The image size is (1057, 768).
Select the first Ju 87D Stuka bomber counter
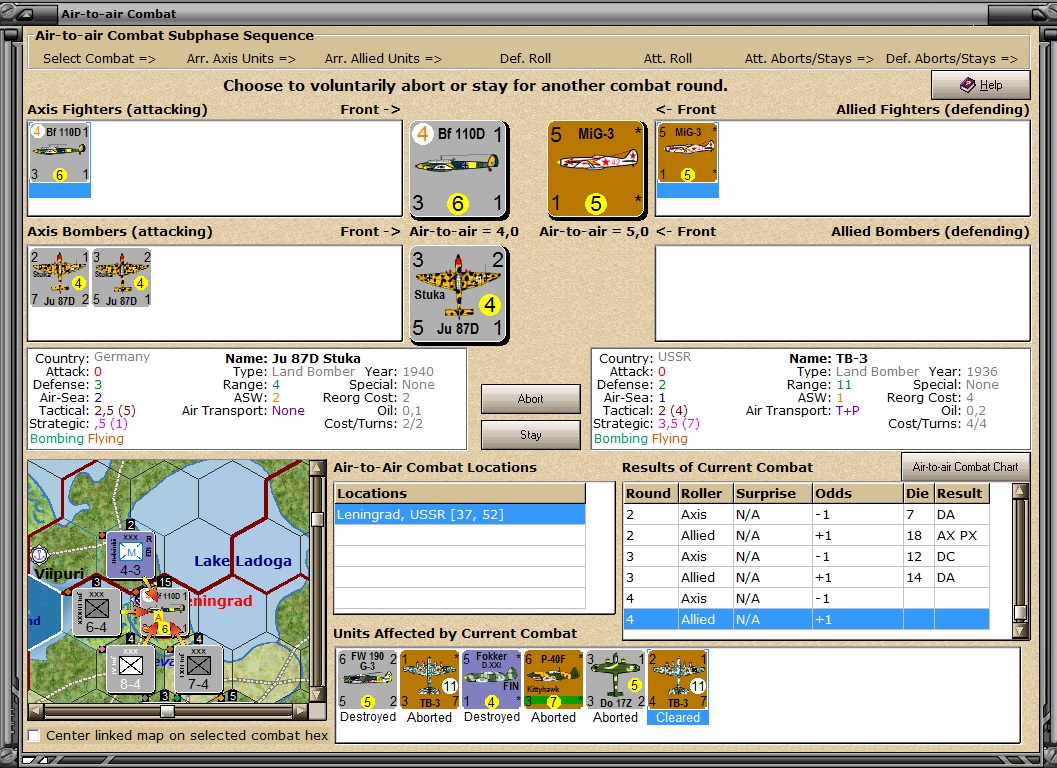59,277
